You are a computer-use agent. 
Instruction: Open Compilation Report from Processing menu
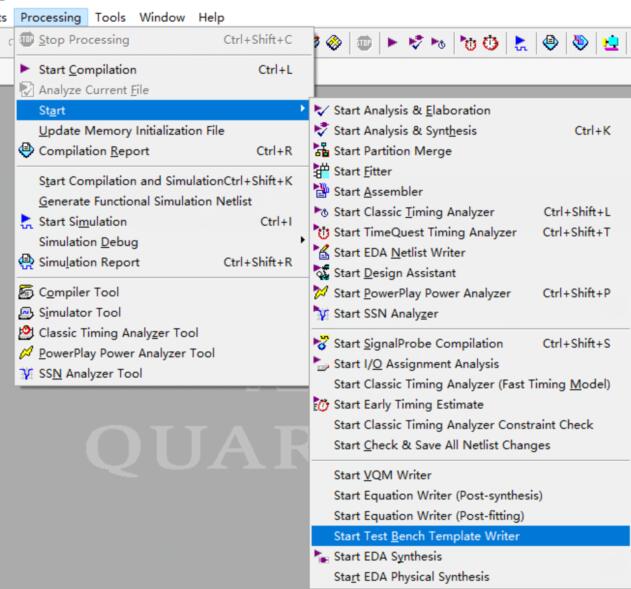click(x=165, y=151)
